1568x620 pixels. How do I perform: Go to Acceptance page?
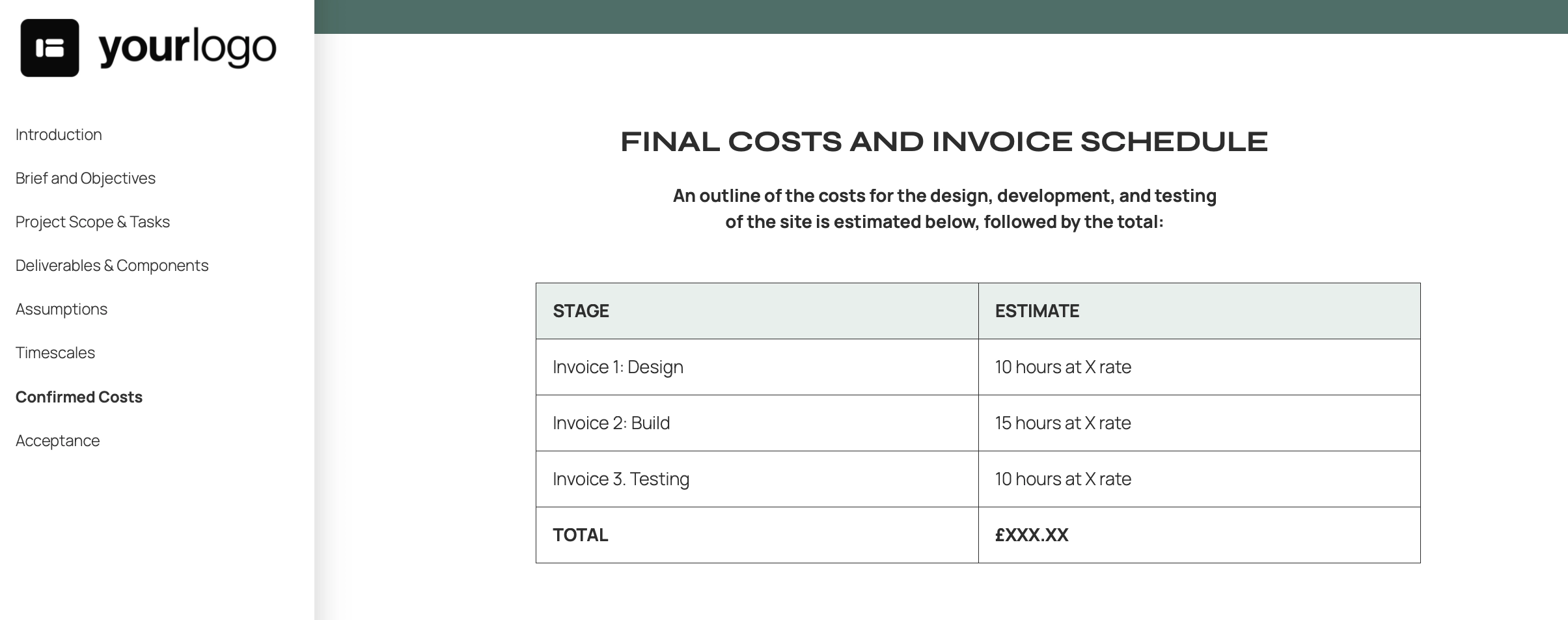point(57,440)
